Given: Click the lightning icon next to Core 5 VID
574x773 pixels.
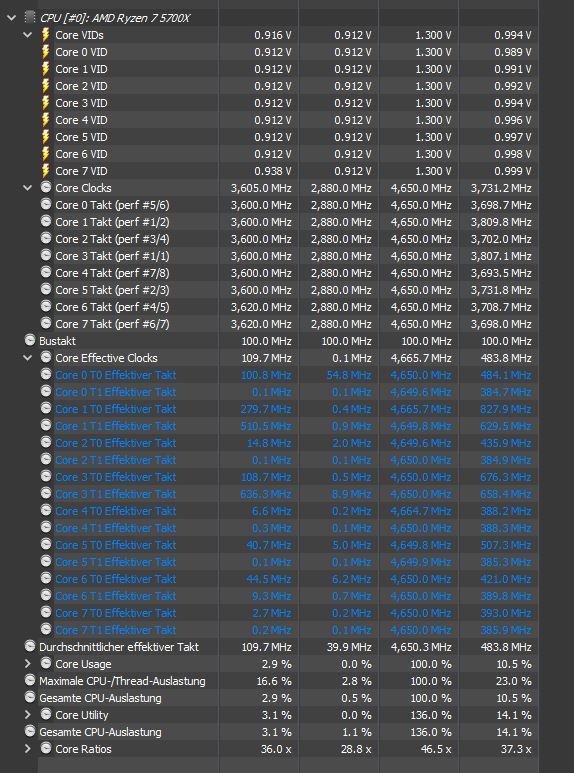Looking at the screenshot, I should (45, 137).
